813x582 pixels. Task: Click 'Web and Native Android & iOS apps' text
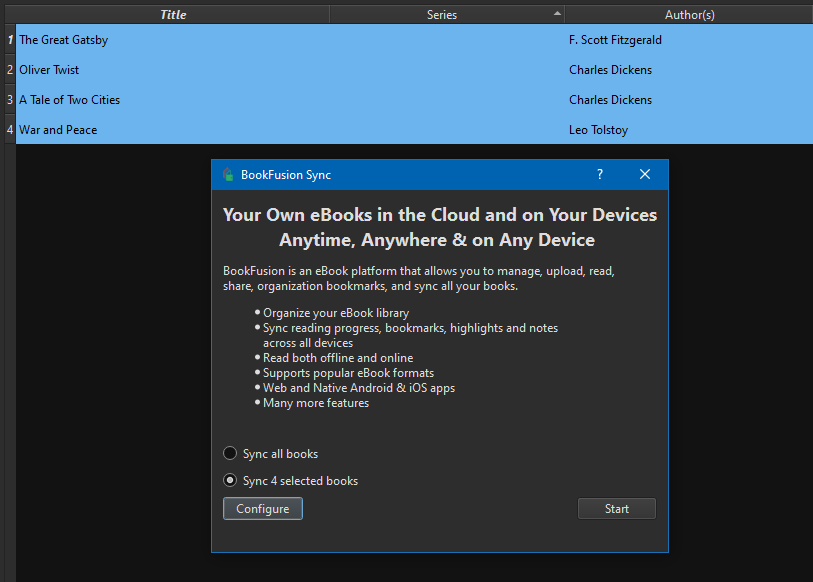click(x=359, y=388)
